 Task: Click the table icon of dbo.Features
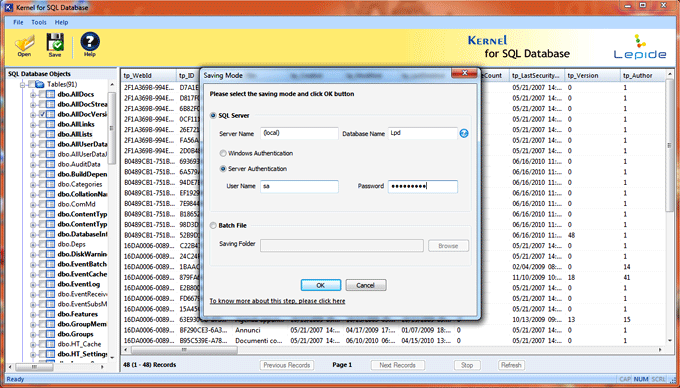click(x=50, y=314)
